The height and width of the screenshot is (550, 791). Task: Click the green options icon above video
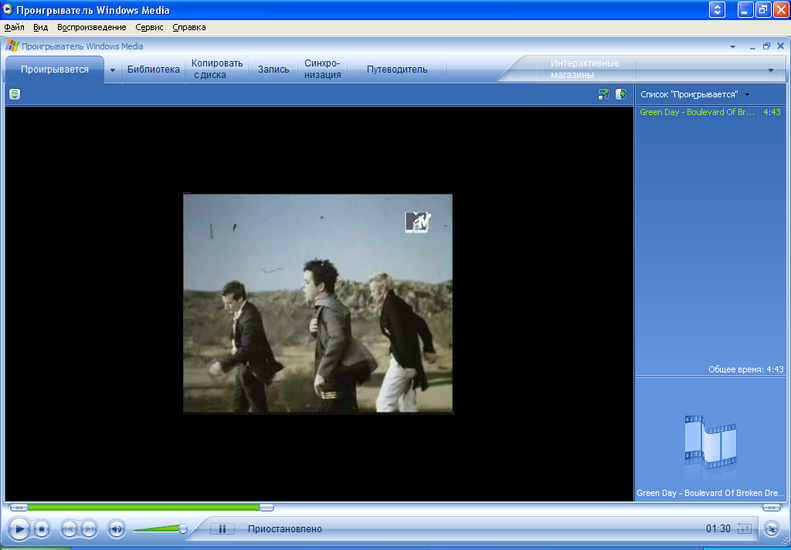(15, 94)
